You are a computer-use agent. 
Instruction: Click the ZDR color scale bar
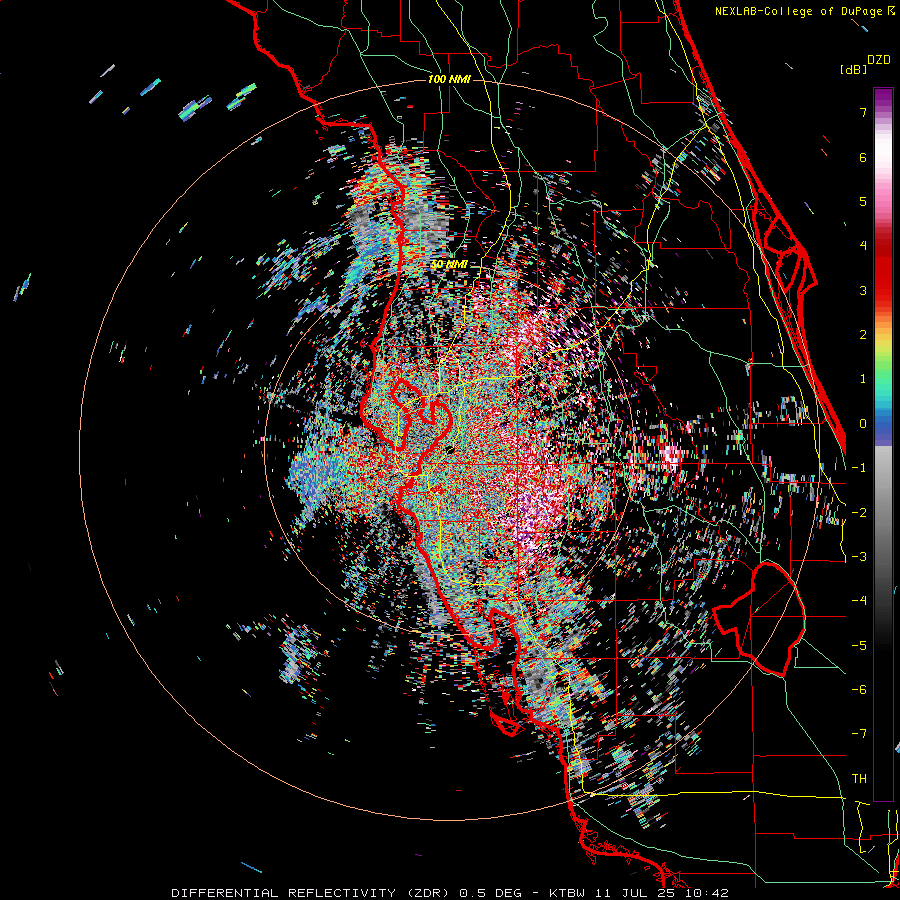click(x=883, y=444)
